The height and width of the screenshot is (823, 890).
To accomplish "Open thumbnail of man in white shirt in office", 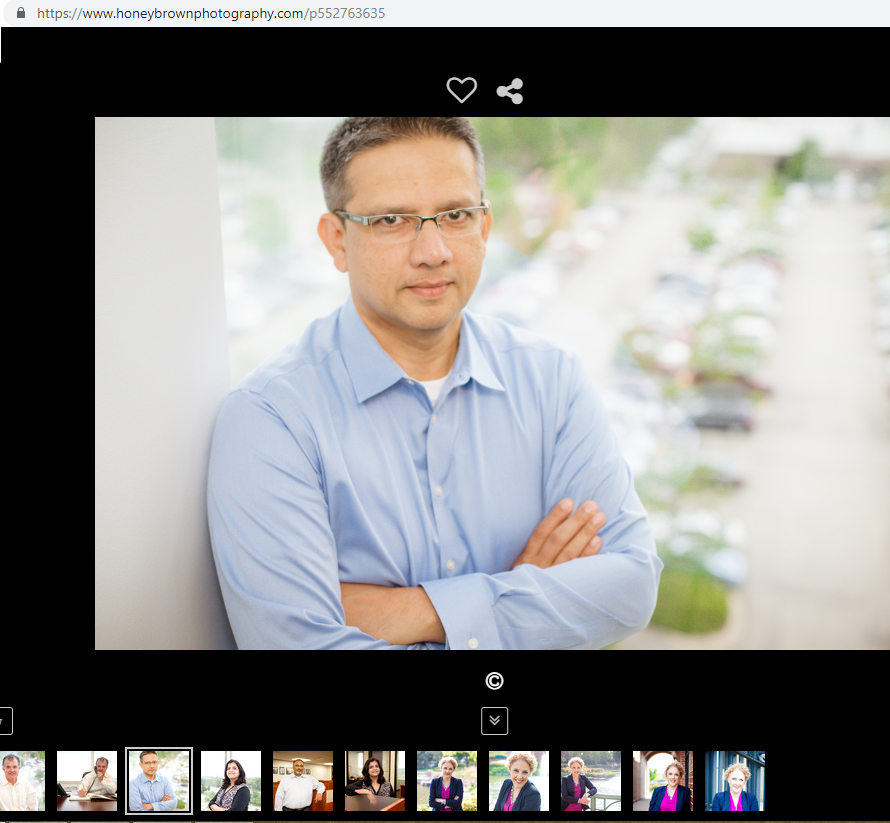I will (303, 781).
